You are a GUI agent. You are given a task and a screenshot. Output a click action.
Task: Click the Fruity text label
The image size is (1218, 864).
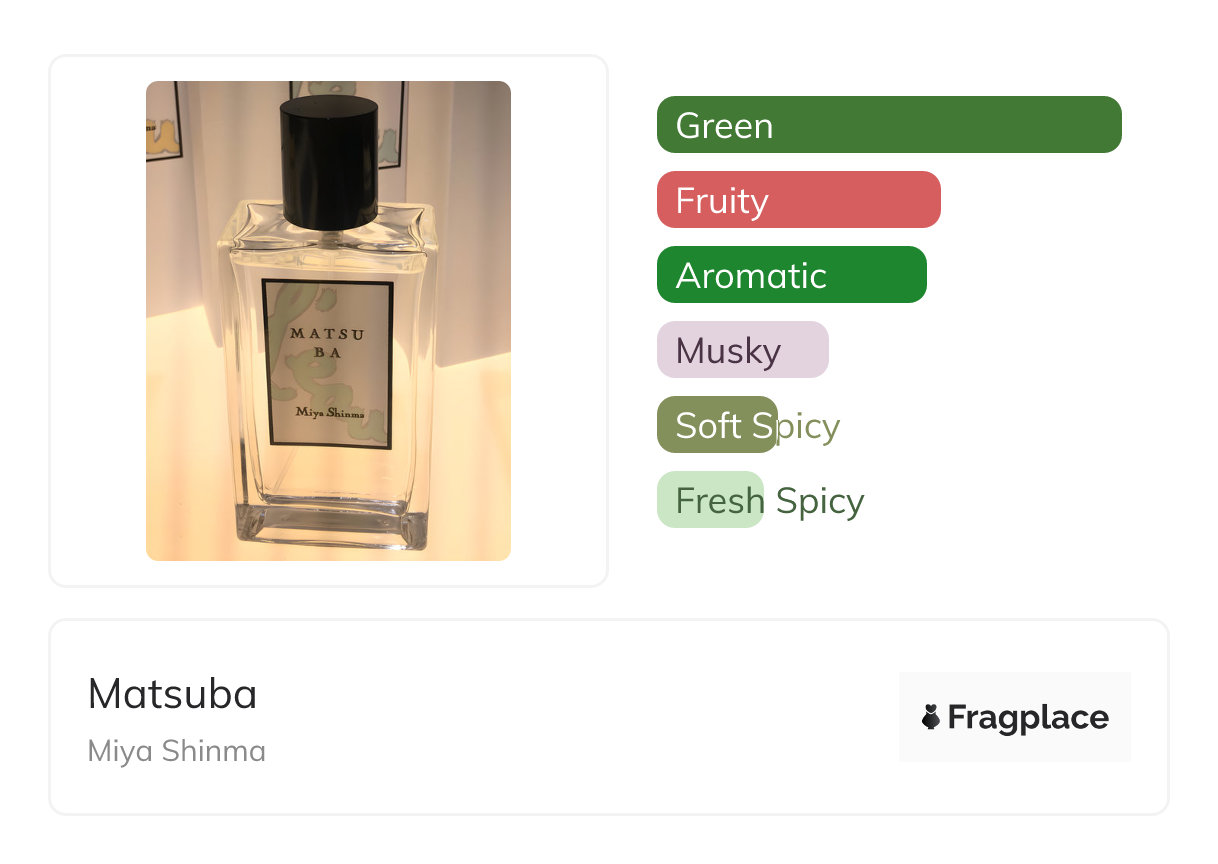pos(722,201)
